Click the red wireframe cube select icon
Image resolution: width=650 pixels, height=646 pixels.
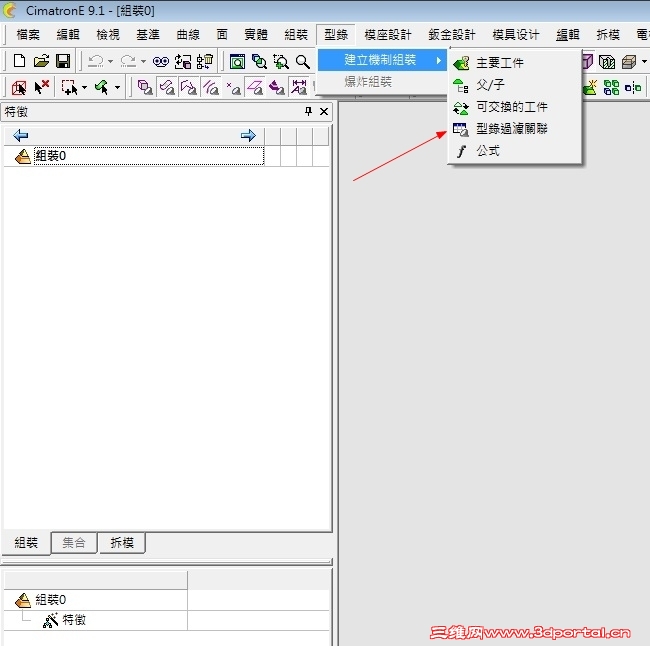tap(19, 87)
